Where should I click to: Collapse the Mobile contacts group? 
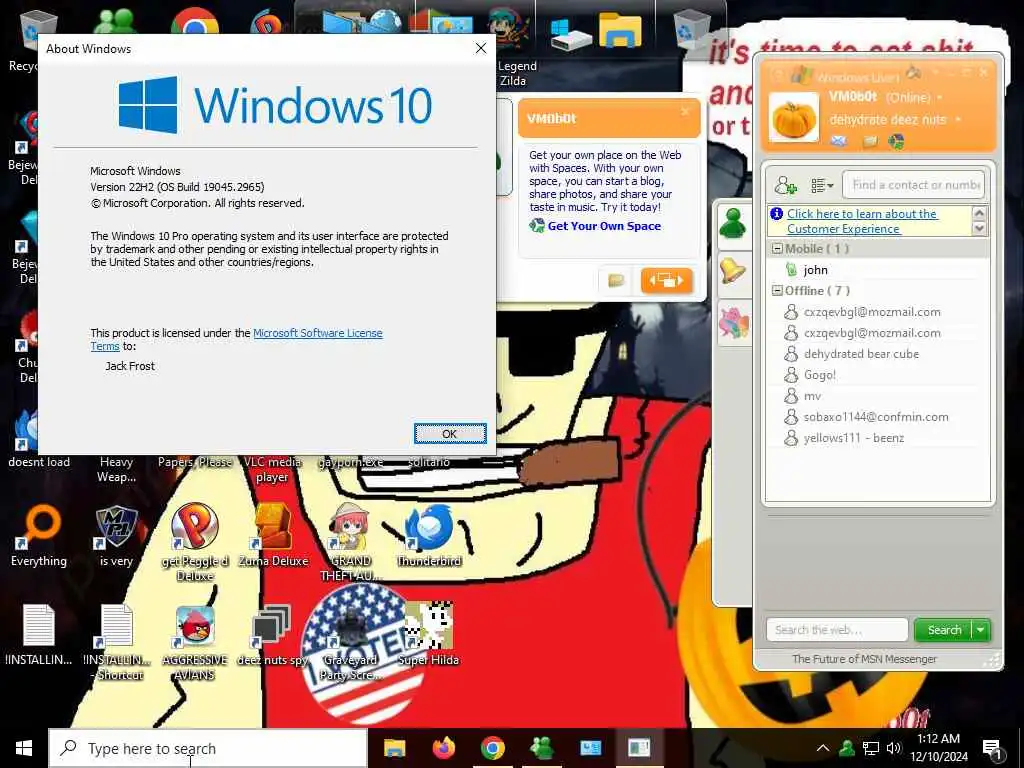point(777,249)
